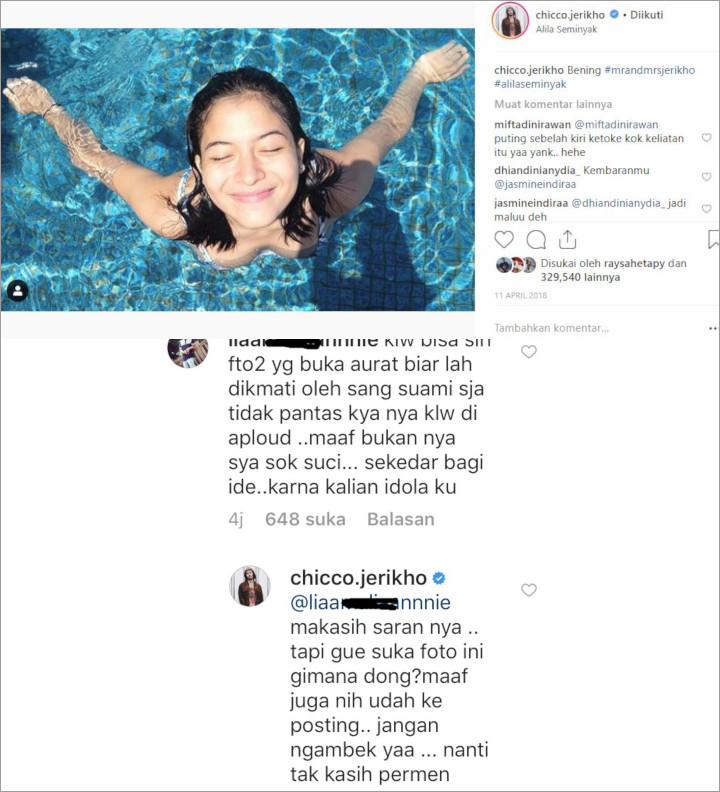This screenshot has height=792, width=720.
Task: Like miftadinirawan's comment
Action: 706,137
